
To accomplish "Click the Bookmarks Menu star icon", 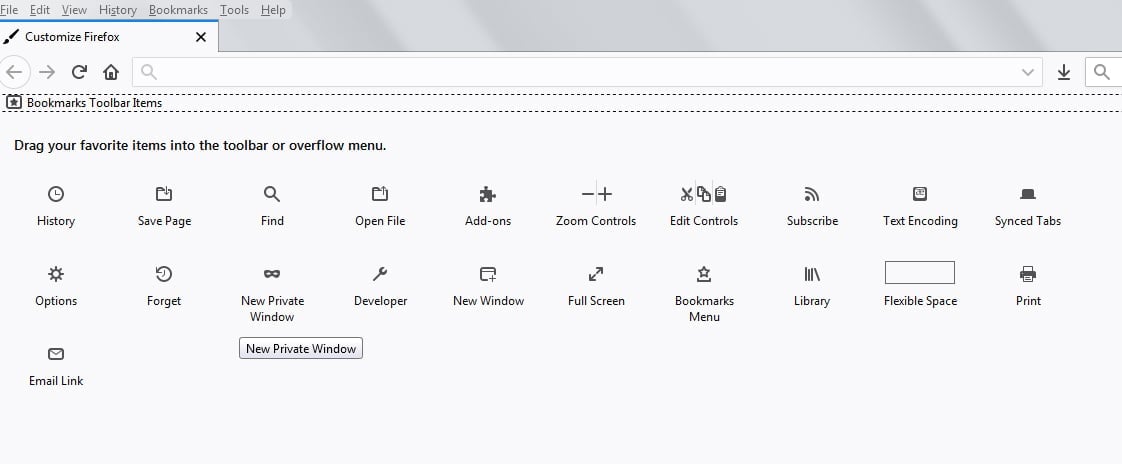I will pos(704,274).
